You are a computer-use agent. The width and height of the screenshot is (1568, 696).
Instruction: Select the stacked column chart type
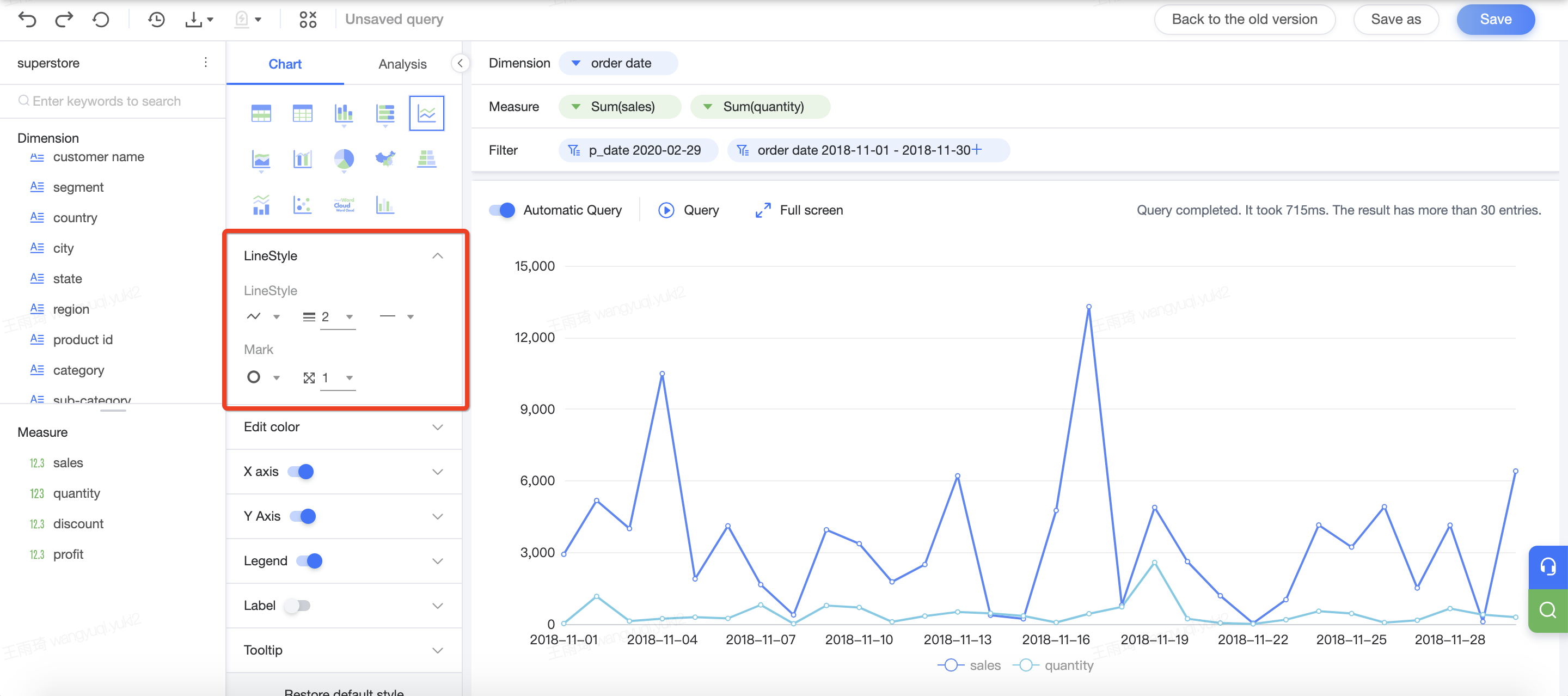344,113
